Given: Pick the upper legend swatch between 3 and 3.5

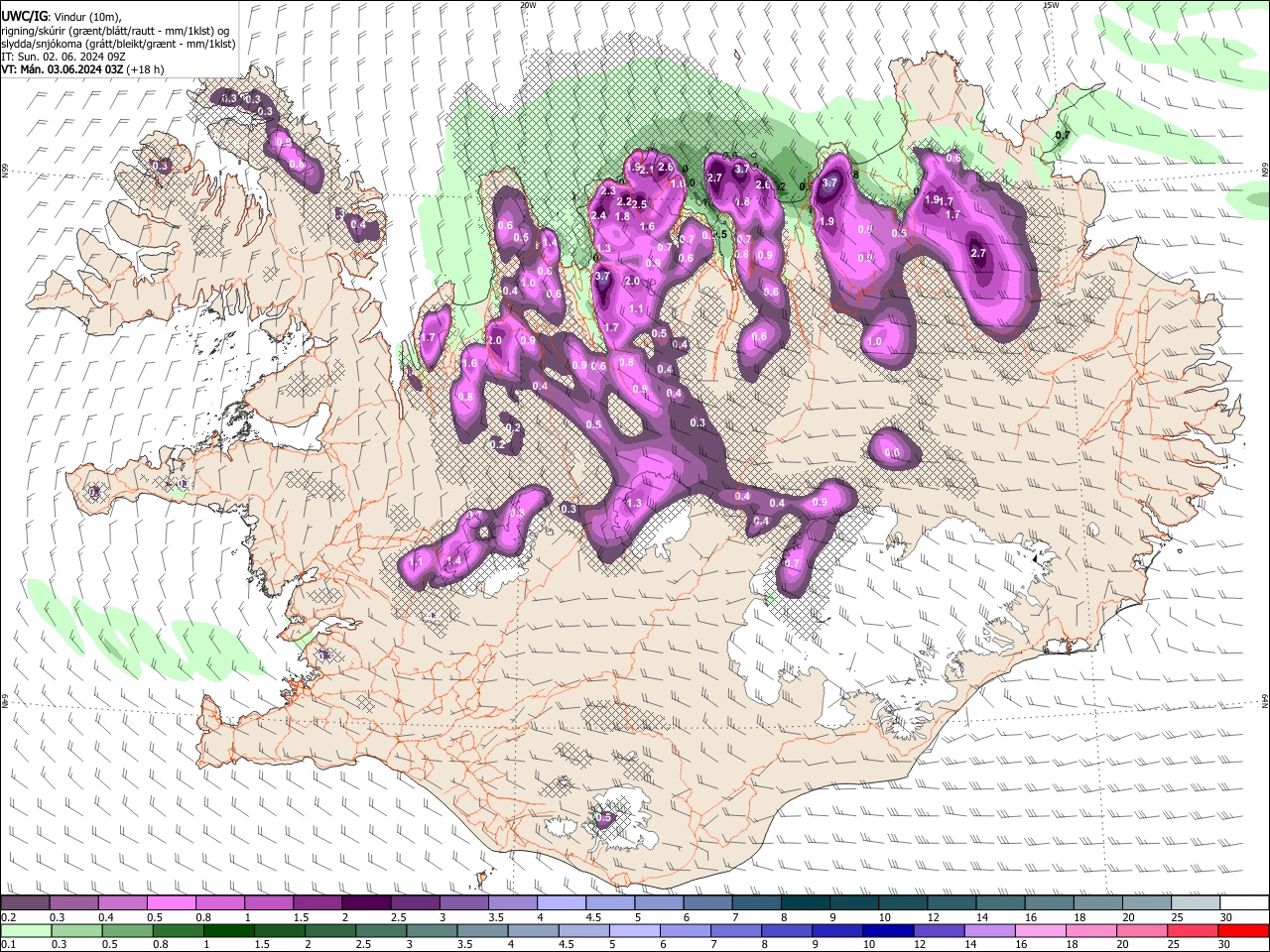Looking at the screenshot, I should coord(462,903).
